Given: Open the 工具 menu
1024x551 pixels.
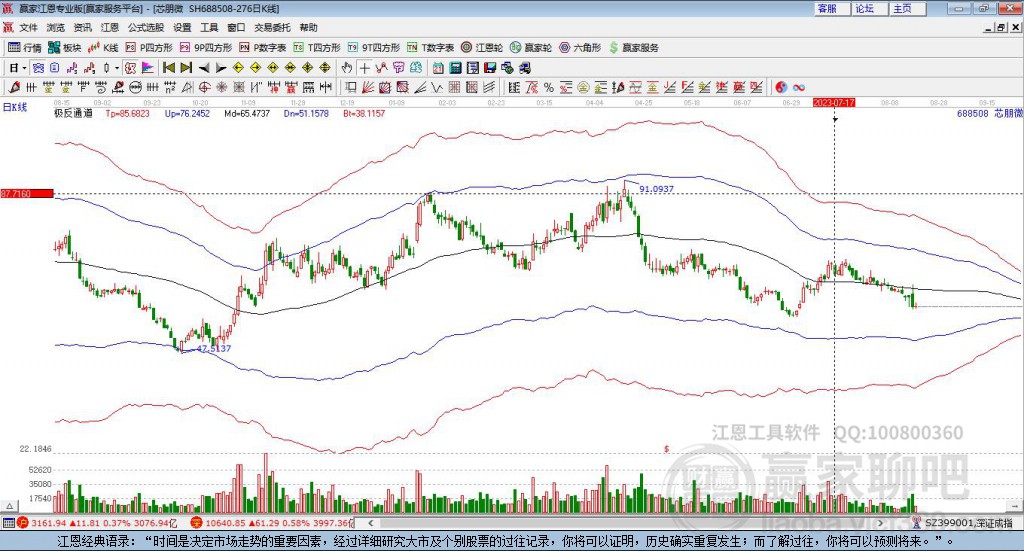Looking at the screenshot, I should tap(209, 27).
